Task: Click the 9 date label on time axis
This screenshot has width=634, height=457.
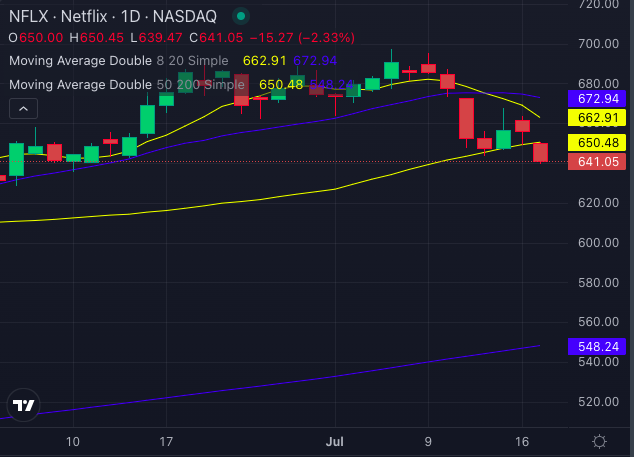Action: 428,442
